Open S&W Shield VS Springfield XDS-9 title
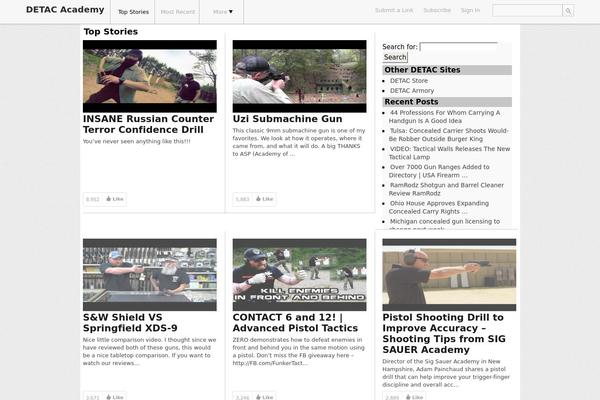This screenshot has height=400, width=600. tap(130, 323)
